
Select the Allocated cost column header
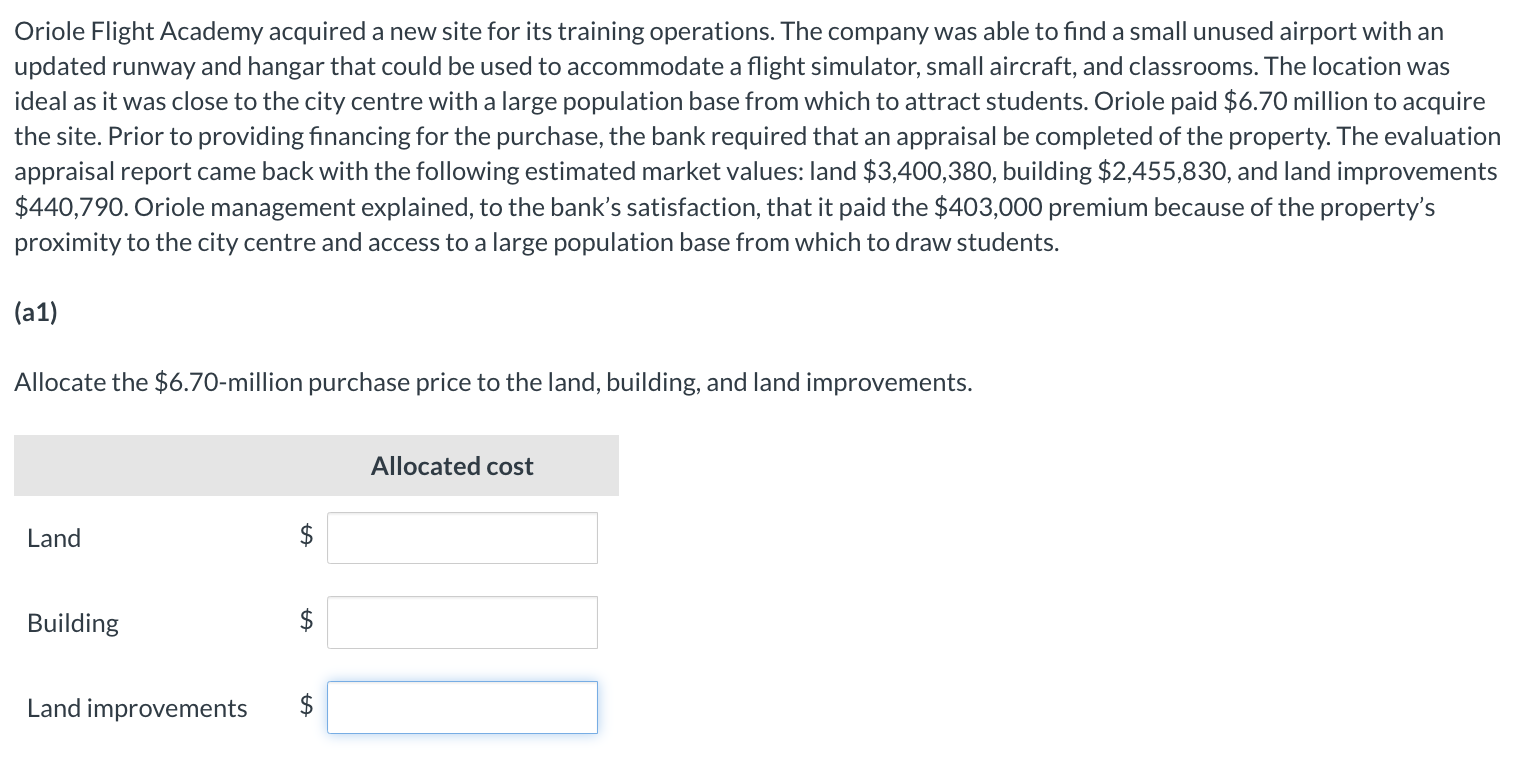click(451, 465)
